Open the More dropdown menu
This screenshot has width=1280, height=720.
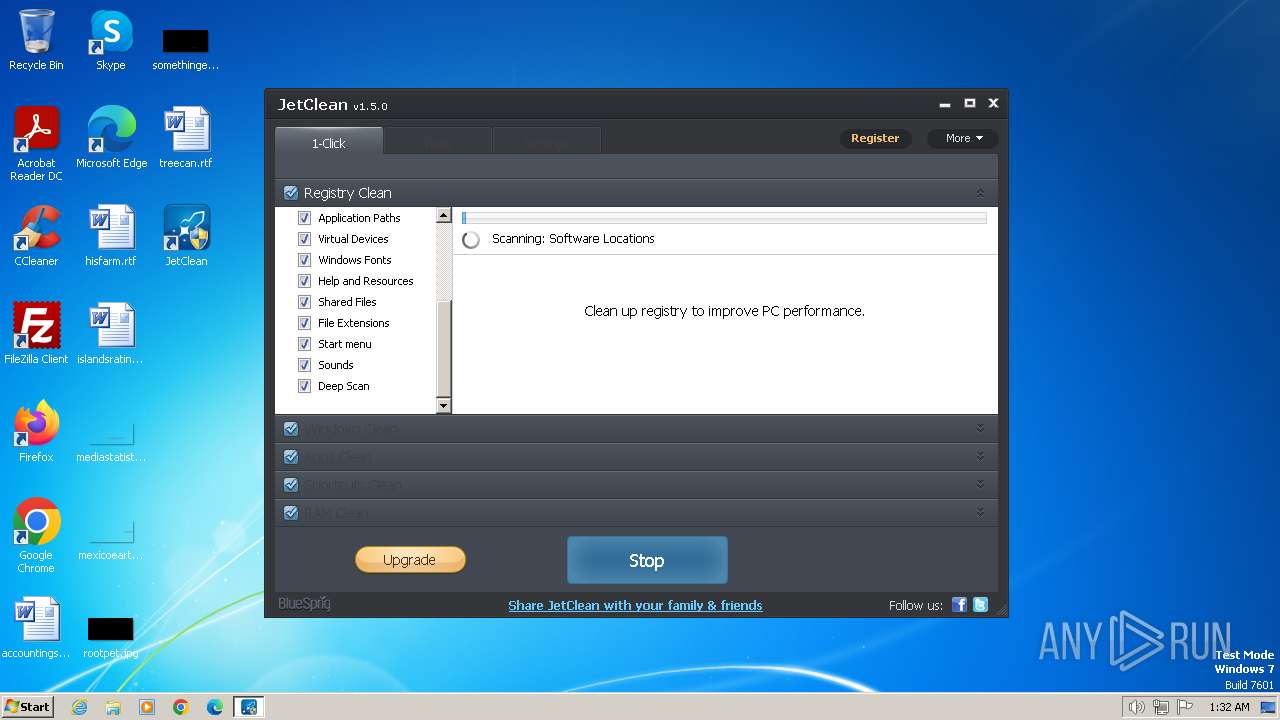963,138
